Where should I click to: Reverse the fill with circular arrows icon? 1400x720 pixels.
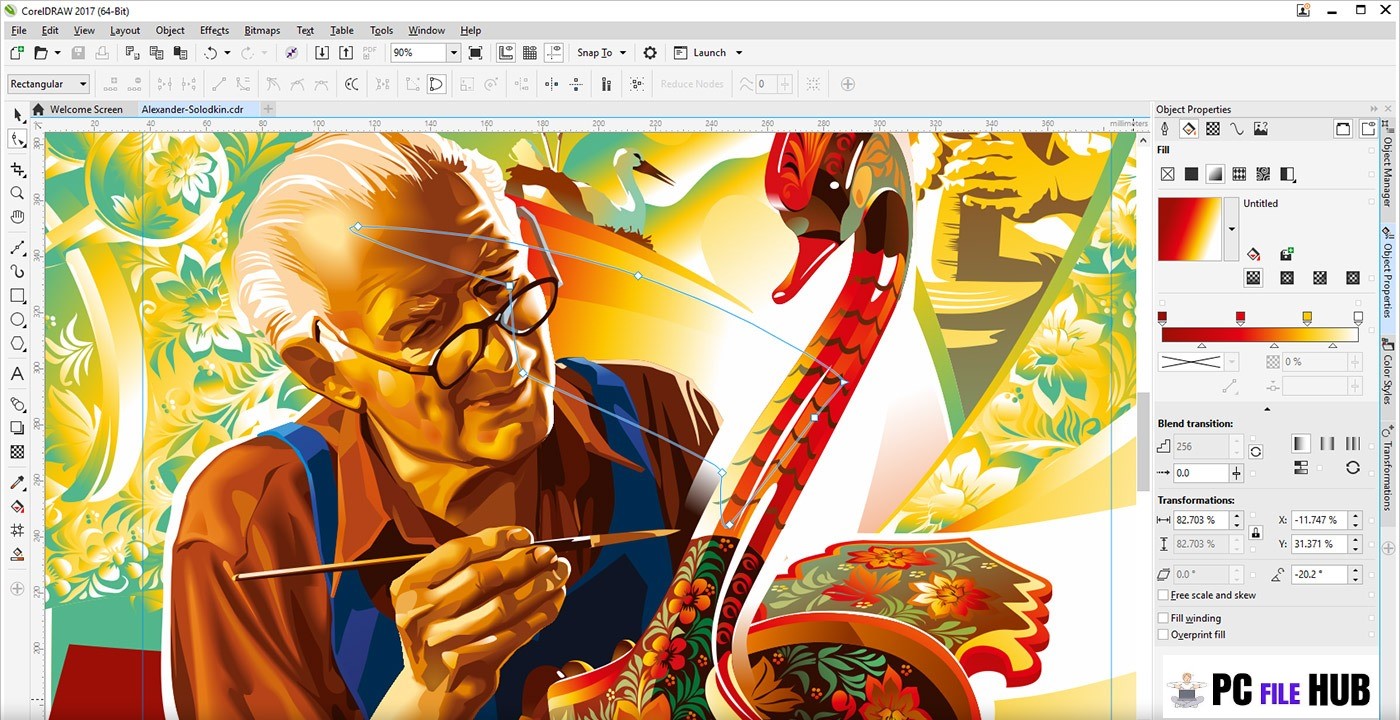(x=1352, y=467)
